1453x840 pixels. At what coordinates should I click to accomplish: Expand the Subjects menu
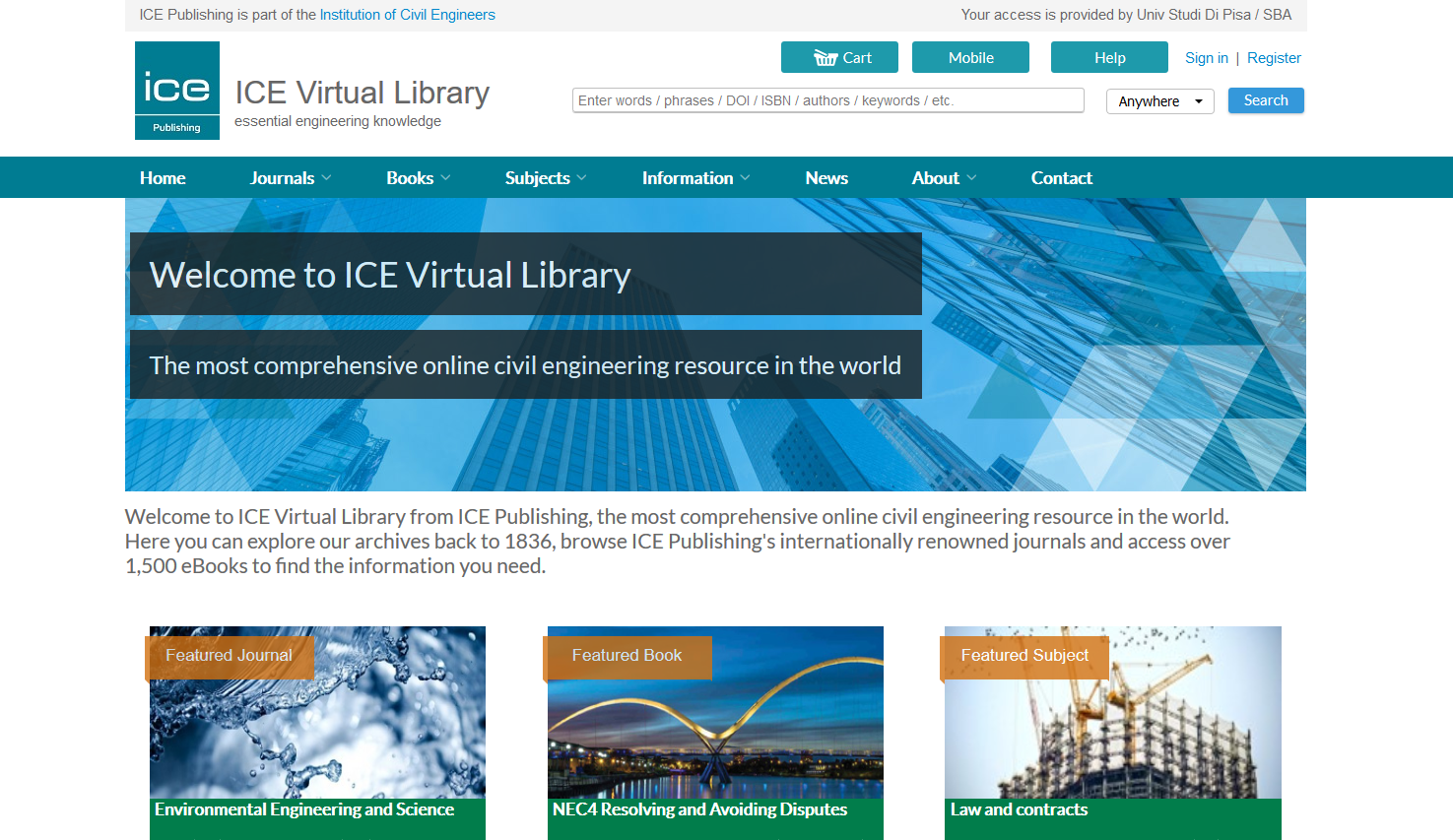coord(545,178)
